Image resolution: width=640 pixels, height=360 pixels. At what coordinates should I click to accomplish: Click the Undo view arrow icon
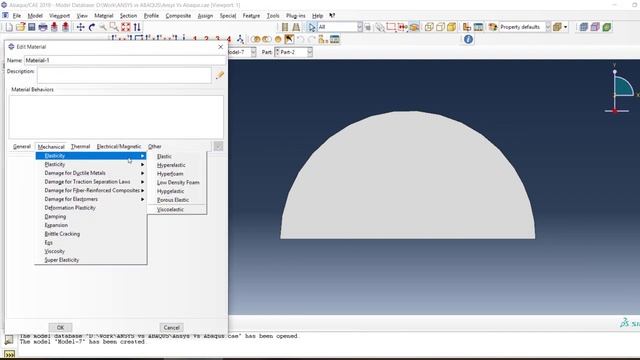click(300, 40)
